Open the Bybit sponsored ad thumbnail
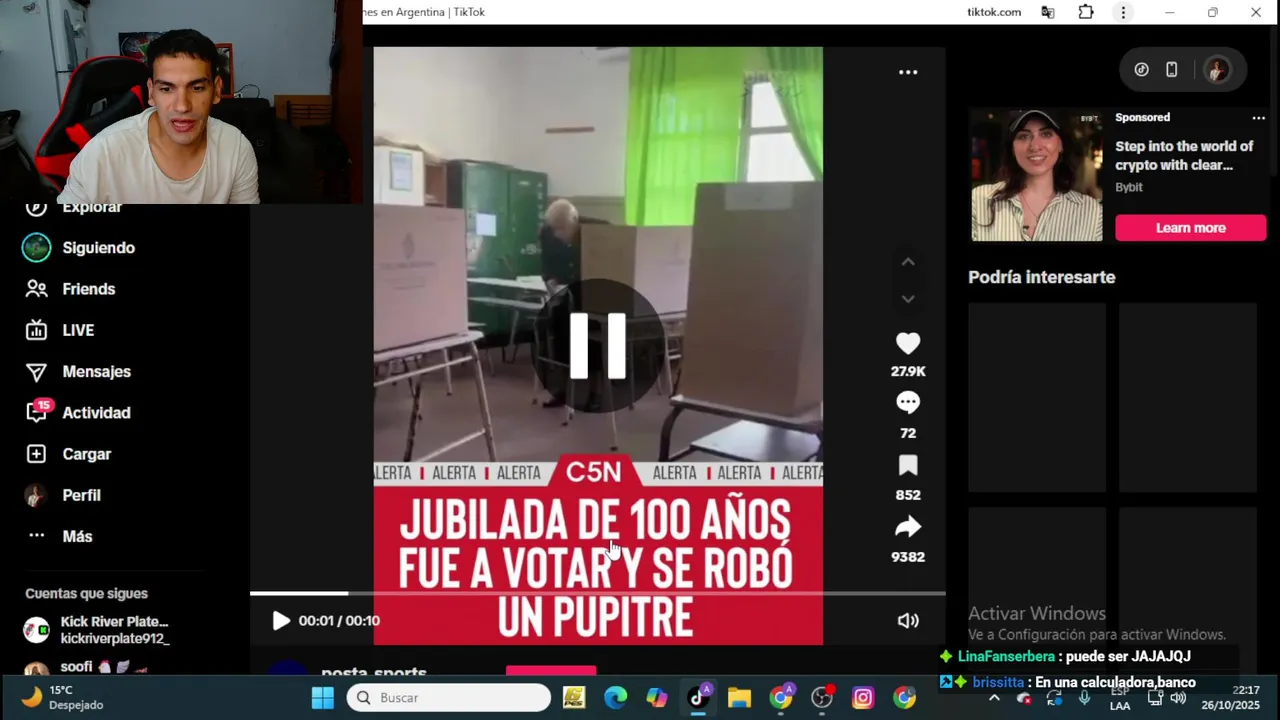 pyautogui.click(x=1037, y=175)
